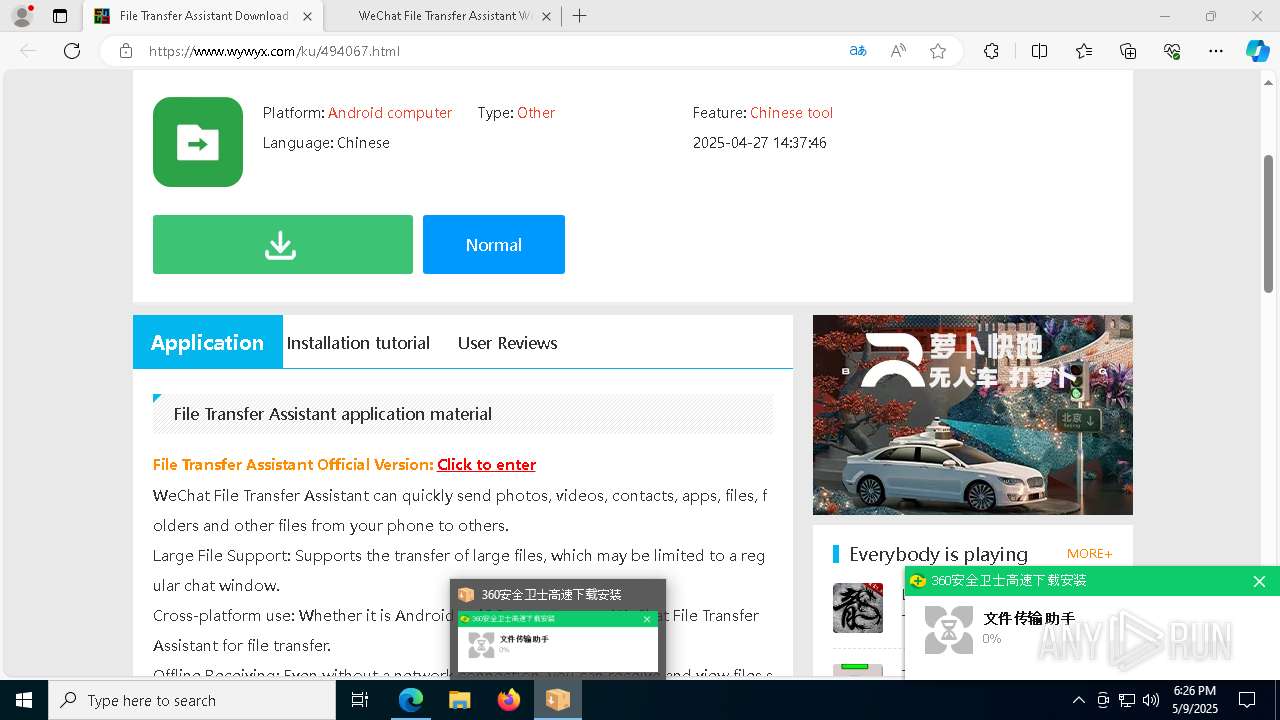This screenshot has width=1280, height=720.
Task: Open the taskbar clock showing 6:26 PM
Action: [1195, 700]
